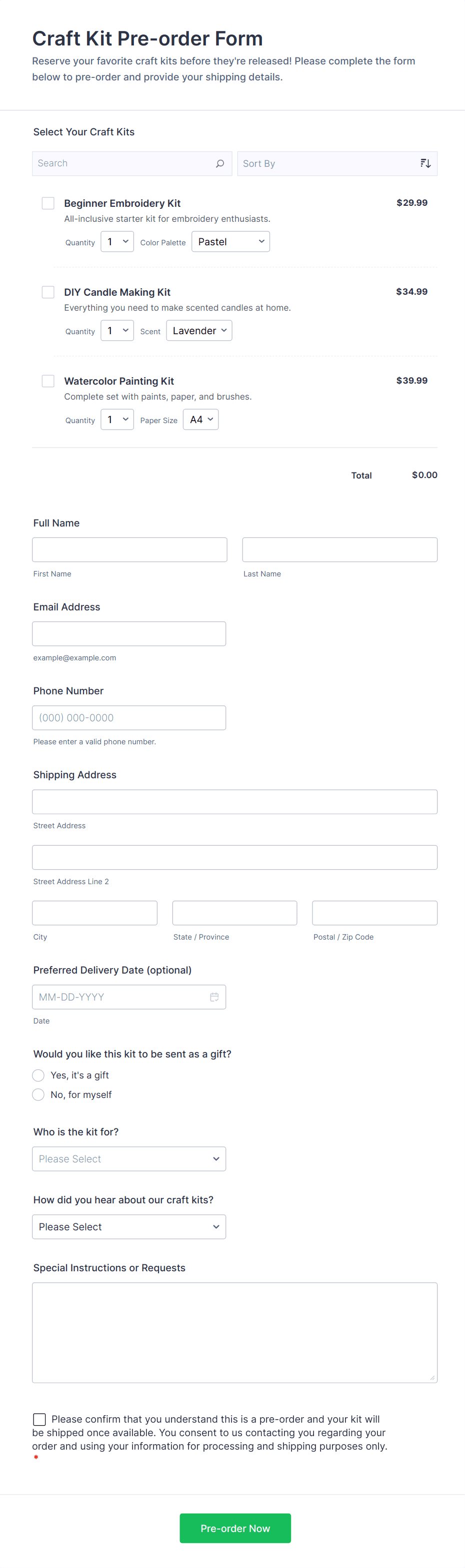Tick the Watercolor Painting Kit checkbox
This screenshot has height=1568, width=465.
48,381
